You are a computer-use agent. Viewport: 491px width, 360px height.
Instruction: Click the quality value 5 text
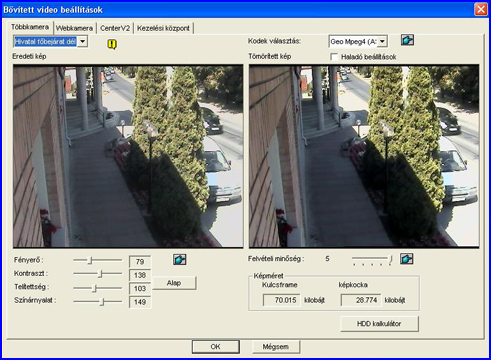(x=327, y=259)
